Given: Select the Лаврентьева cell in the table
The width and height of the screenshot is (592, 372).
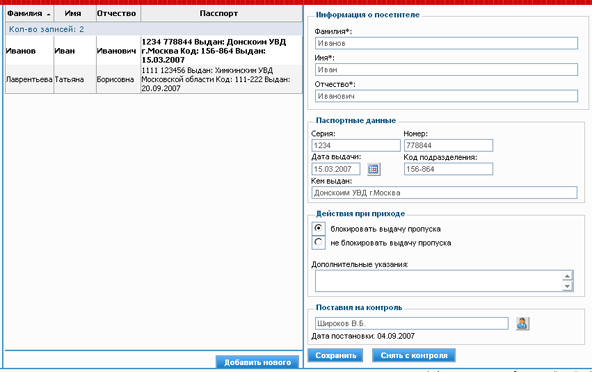Looking at the screenshot, I should coord(29,79).
